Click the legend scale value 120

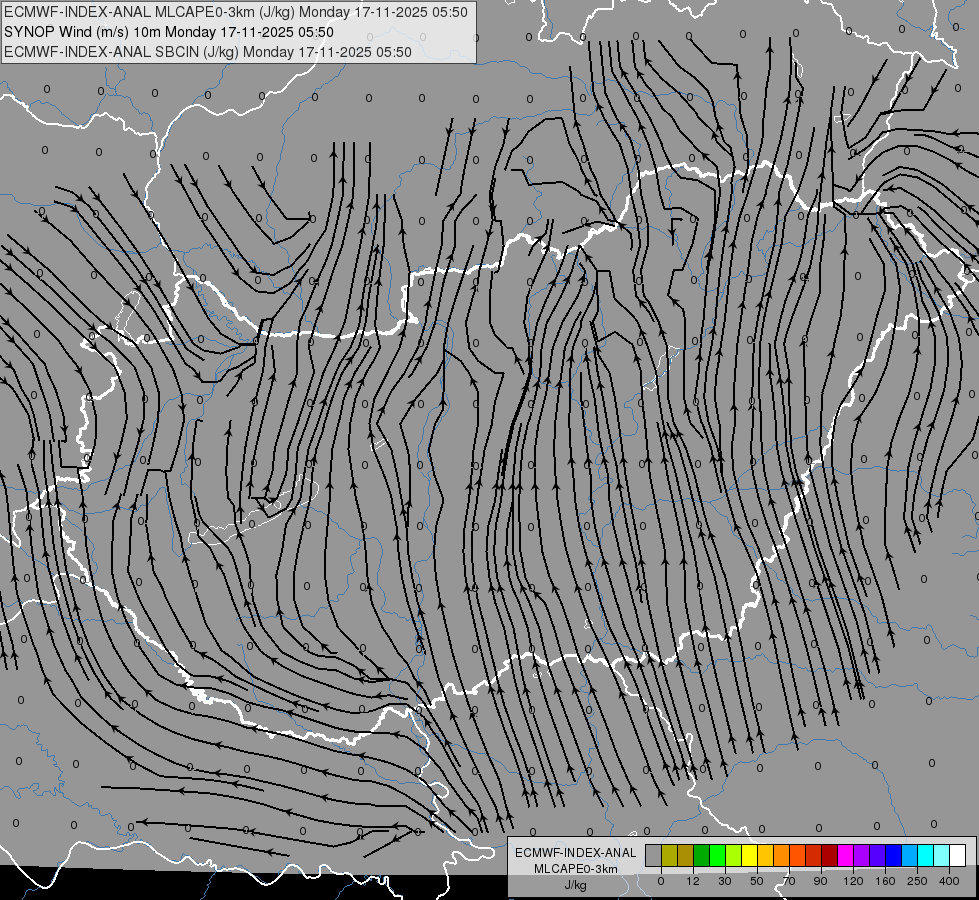click(x=854, y=881)
